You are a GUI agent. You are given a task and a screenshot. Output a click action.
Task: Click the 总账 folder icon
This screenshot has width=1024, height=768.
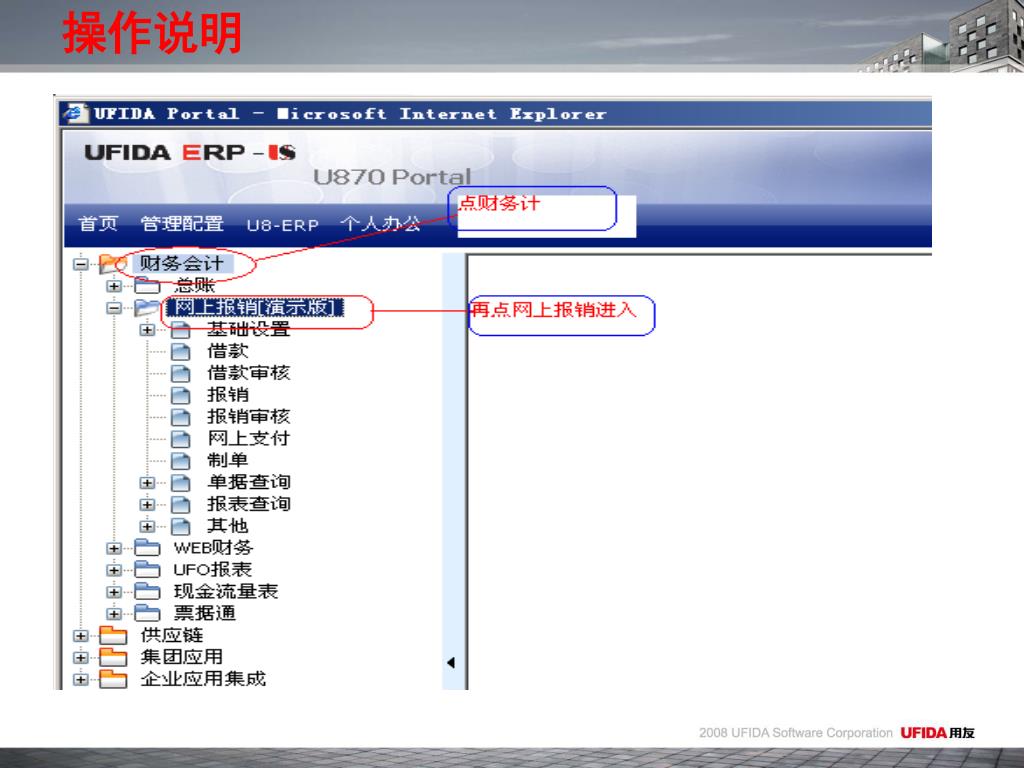coord(147,285)
